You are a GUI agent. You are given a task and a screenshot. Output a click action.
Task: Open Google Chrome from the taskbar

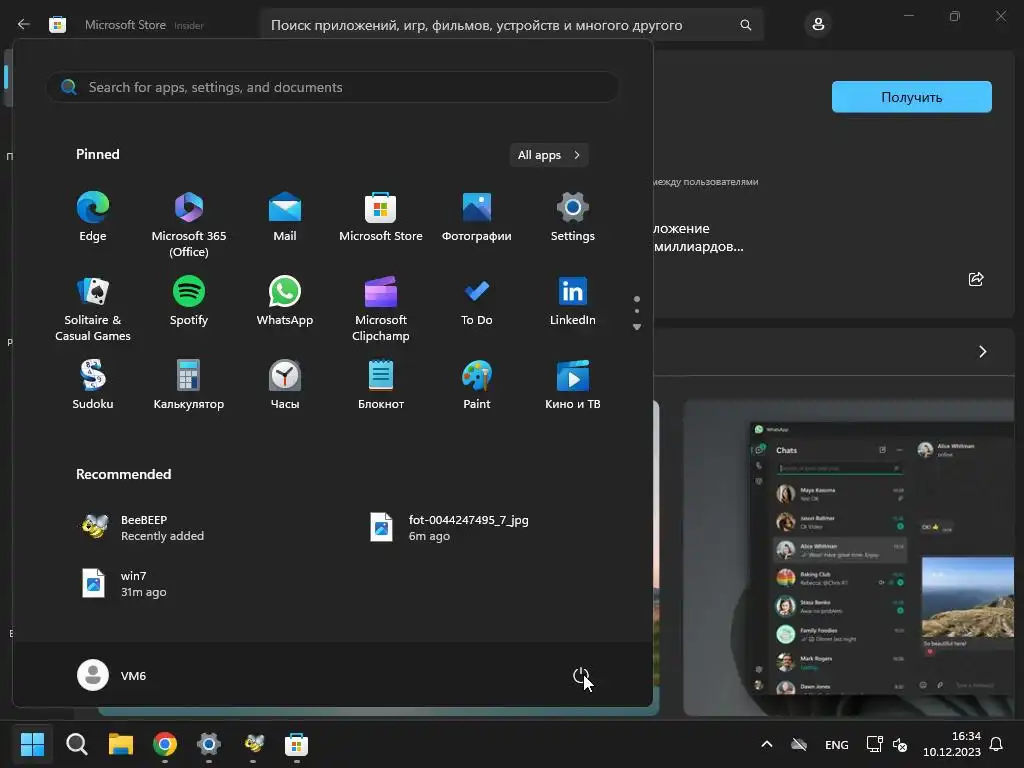165,744
